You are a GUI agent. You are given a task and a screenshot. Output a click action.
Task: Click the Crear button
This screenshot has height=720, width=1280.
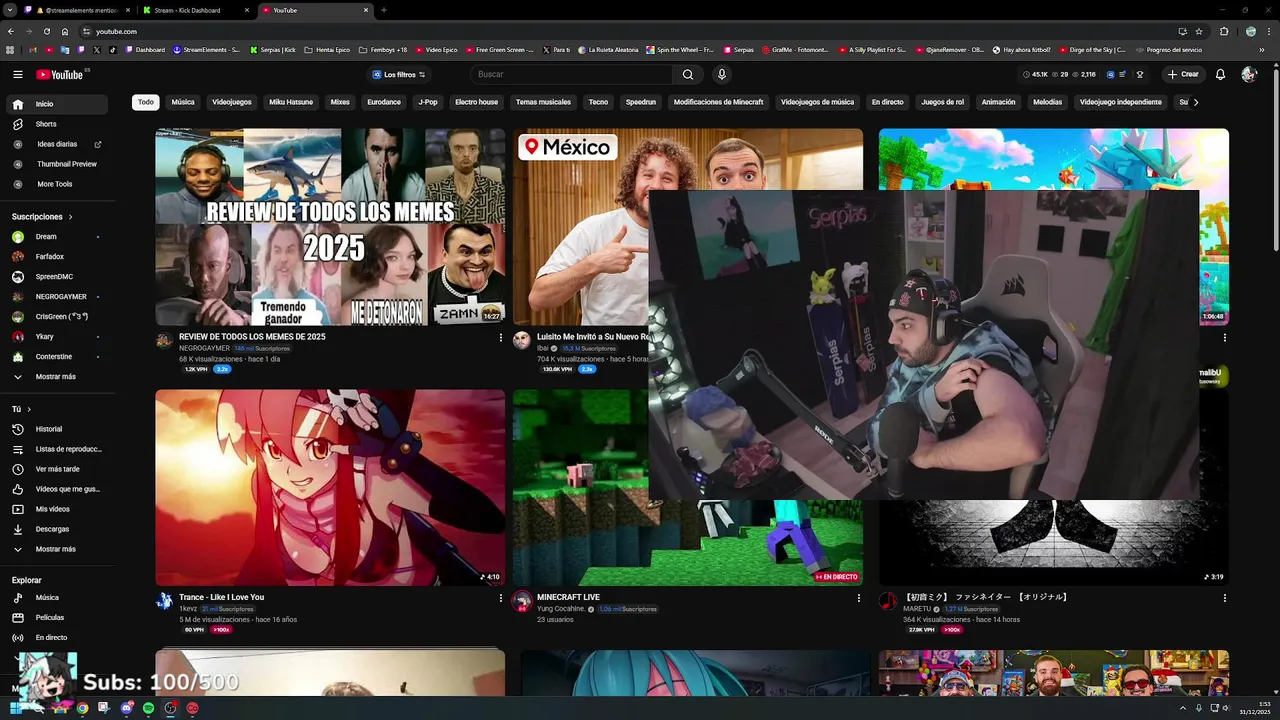coord(1182,74)
